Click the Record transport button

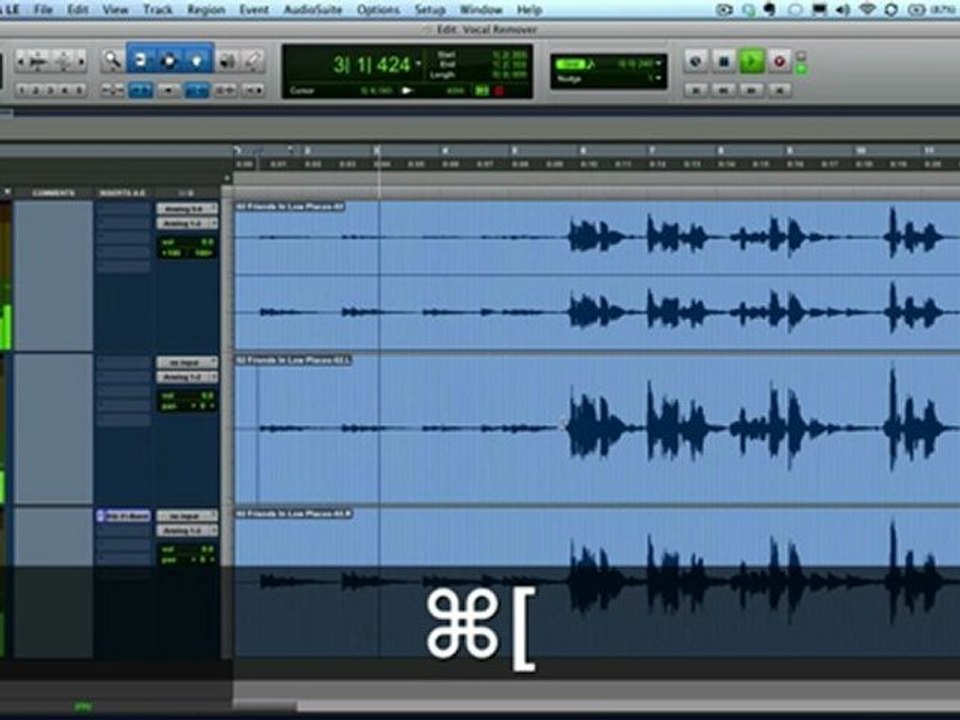click(x=779, y=61)
